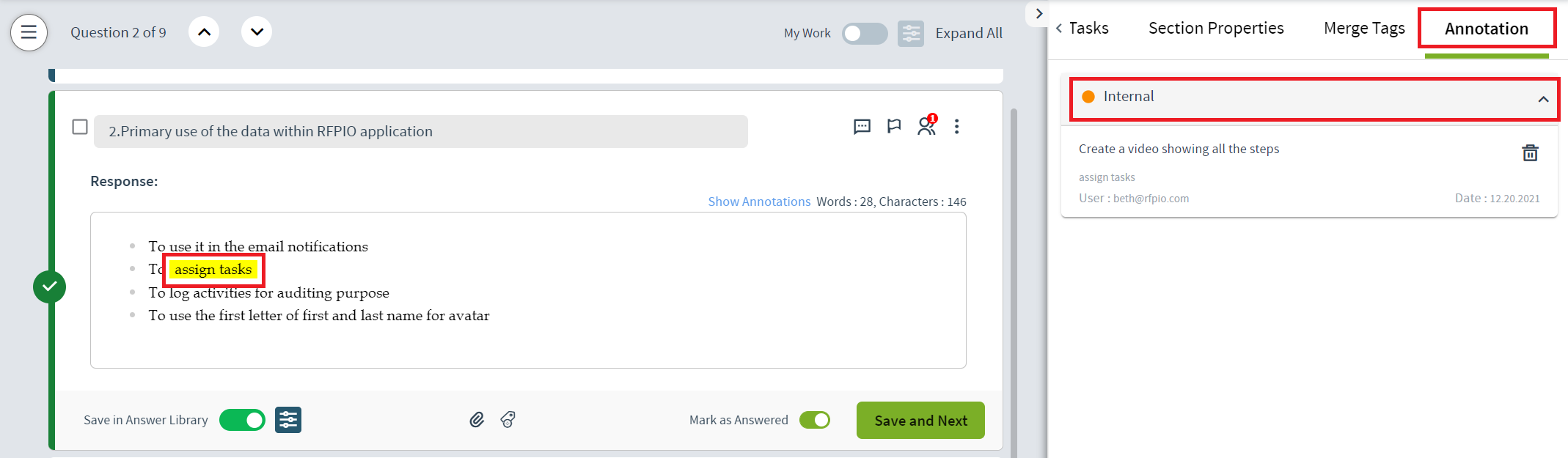Go to previous question arrow
1568x458 pixels.
click(x=204, y=32)
